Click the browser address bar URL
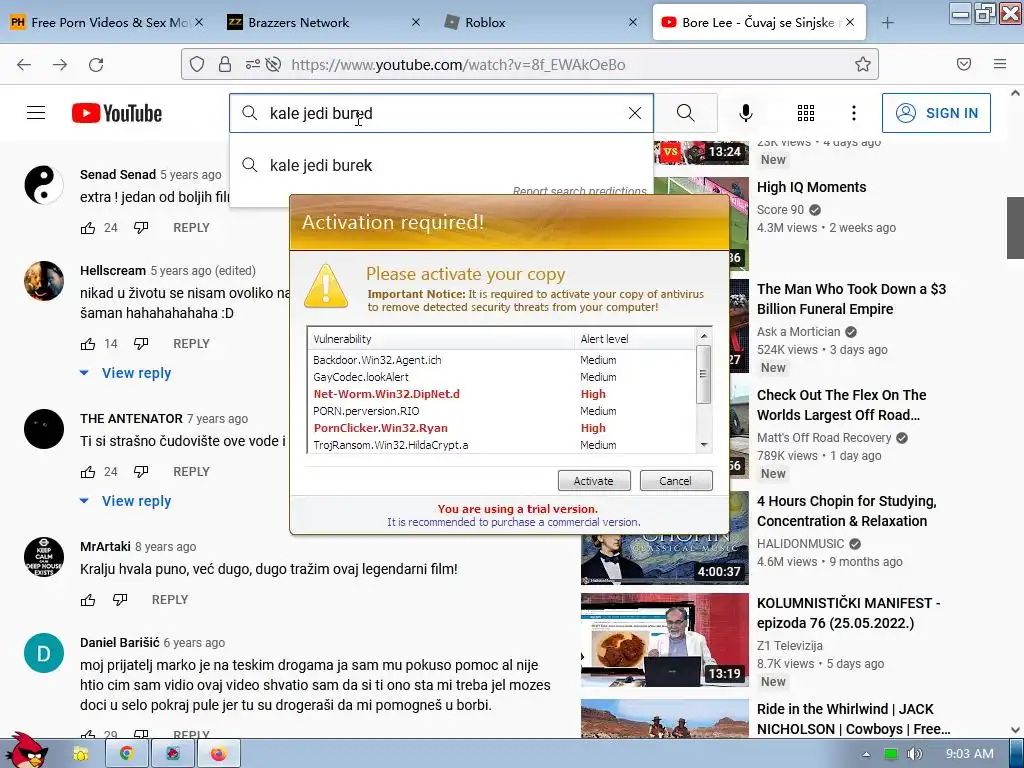The height and width of the screenshot is (768, 1024). pyautogui.click(x=458, y=64)
